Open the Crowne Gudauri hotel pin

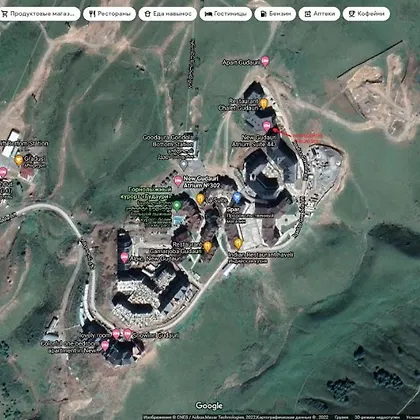[x=127, y=334]
